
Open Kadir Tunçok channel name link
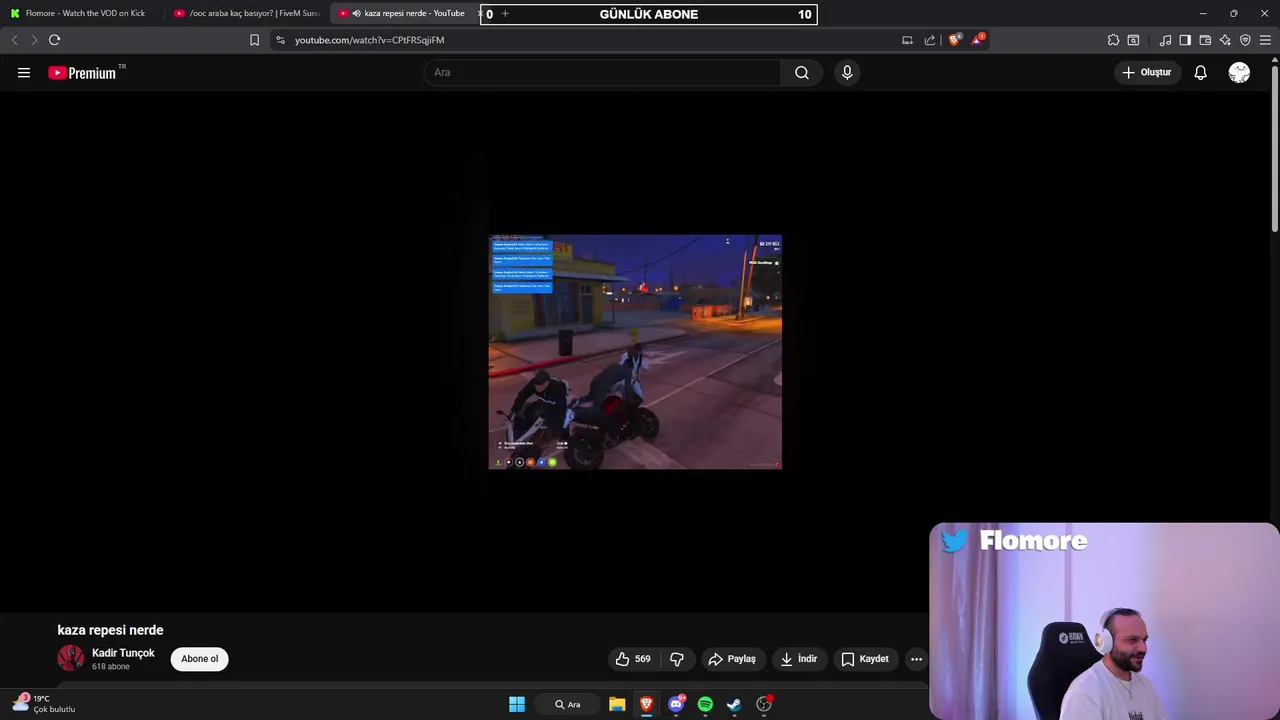(123, 653)
